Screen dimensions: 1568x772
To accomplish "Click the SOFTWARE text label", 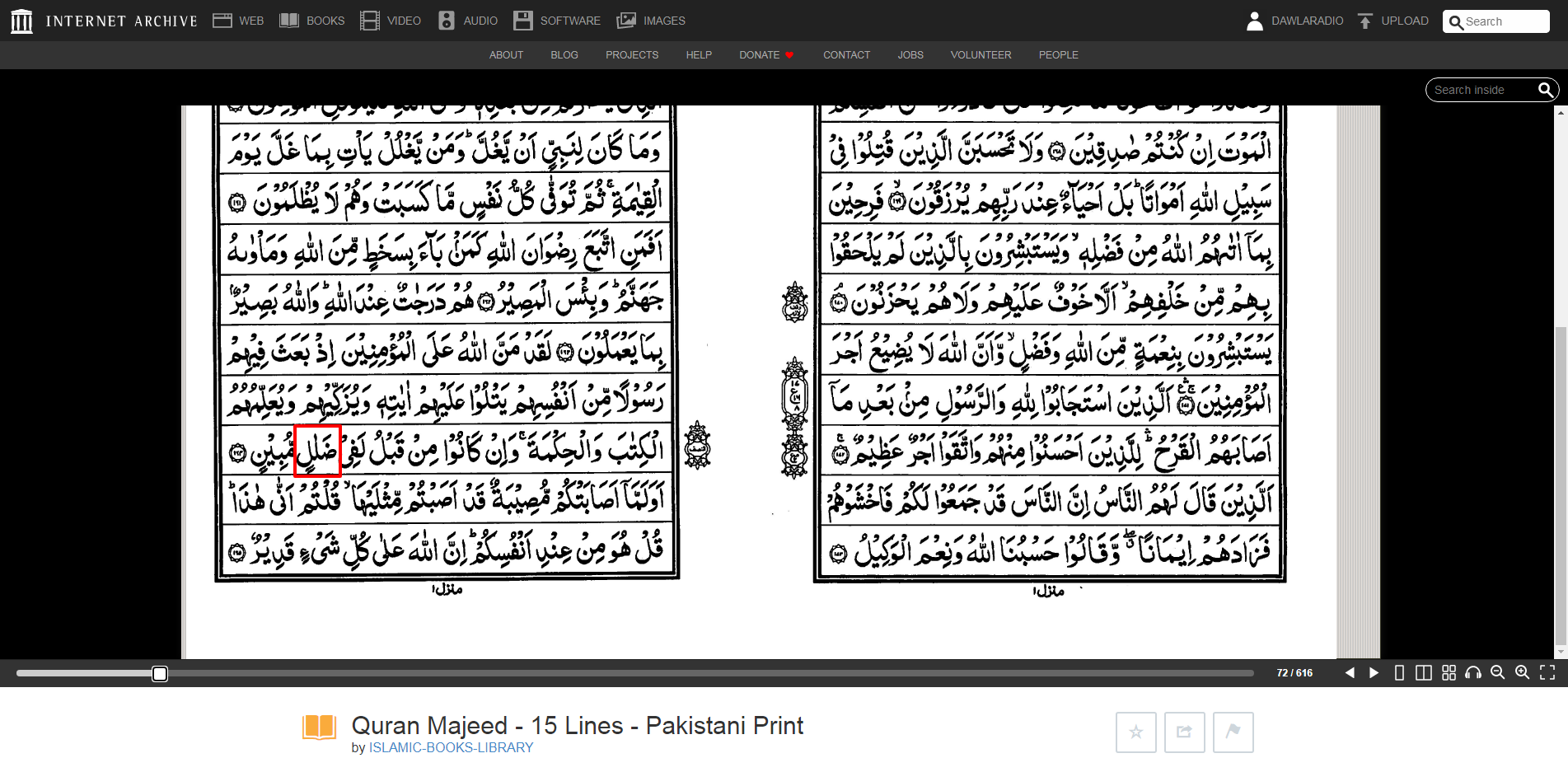I will point(570,21).
